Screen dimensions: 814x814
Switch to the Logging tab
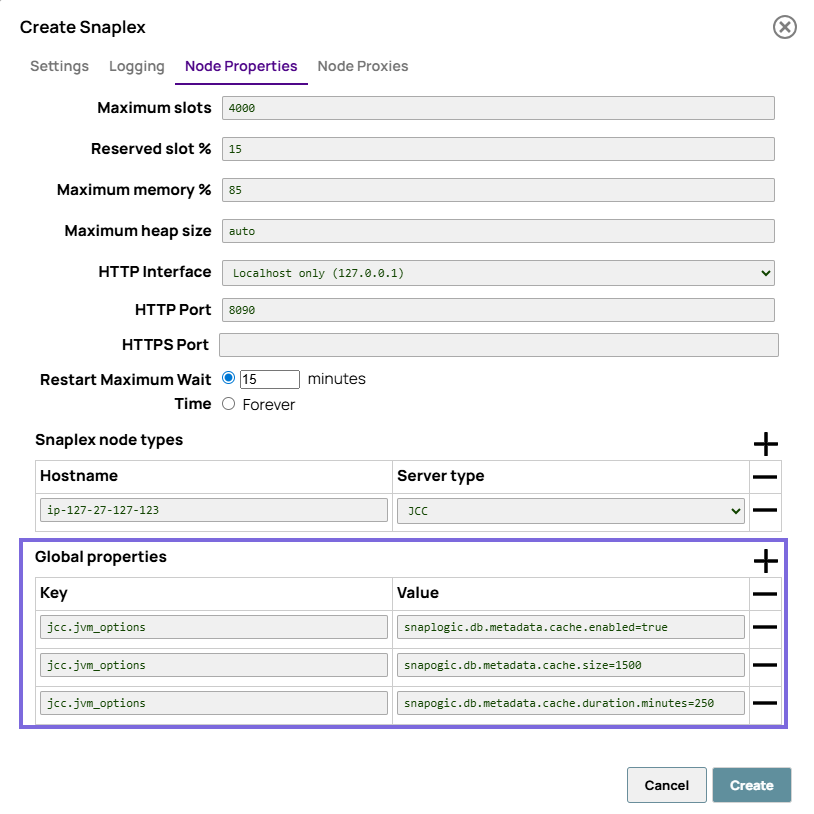pos(136,66)
